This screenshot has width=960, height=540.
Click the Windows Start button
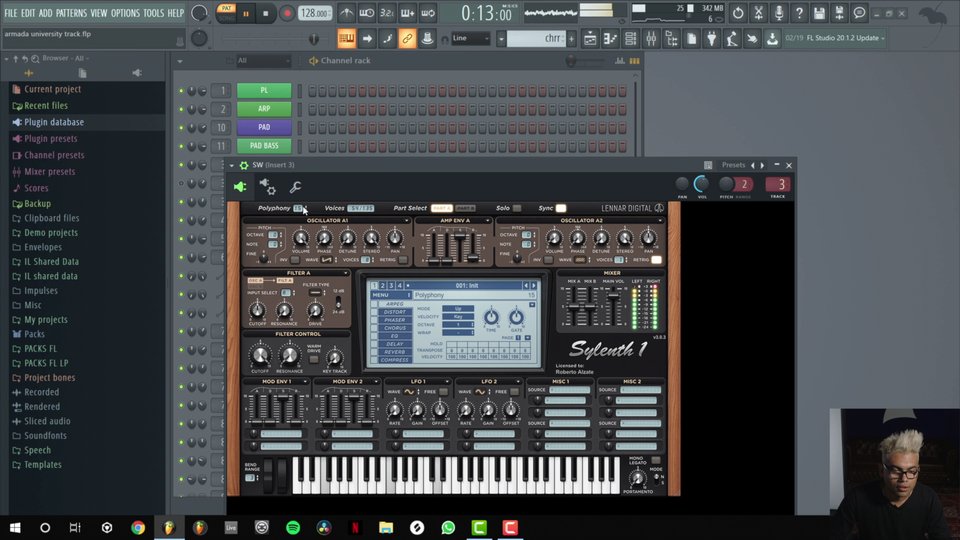[15, 527]
